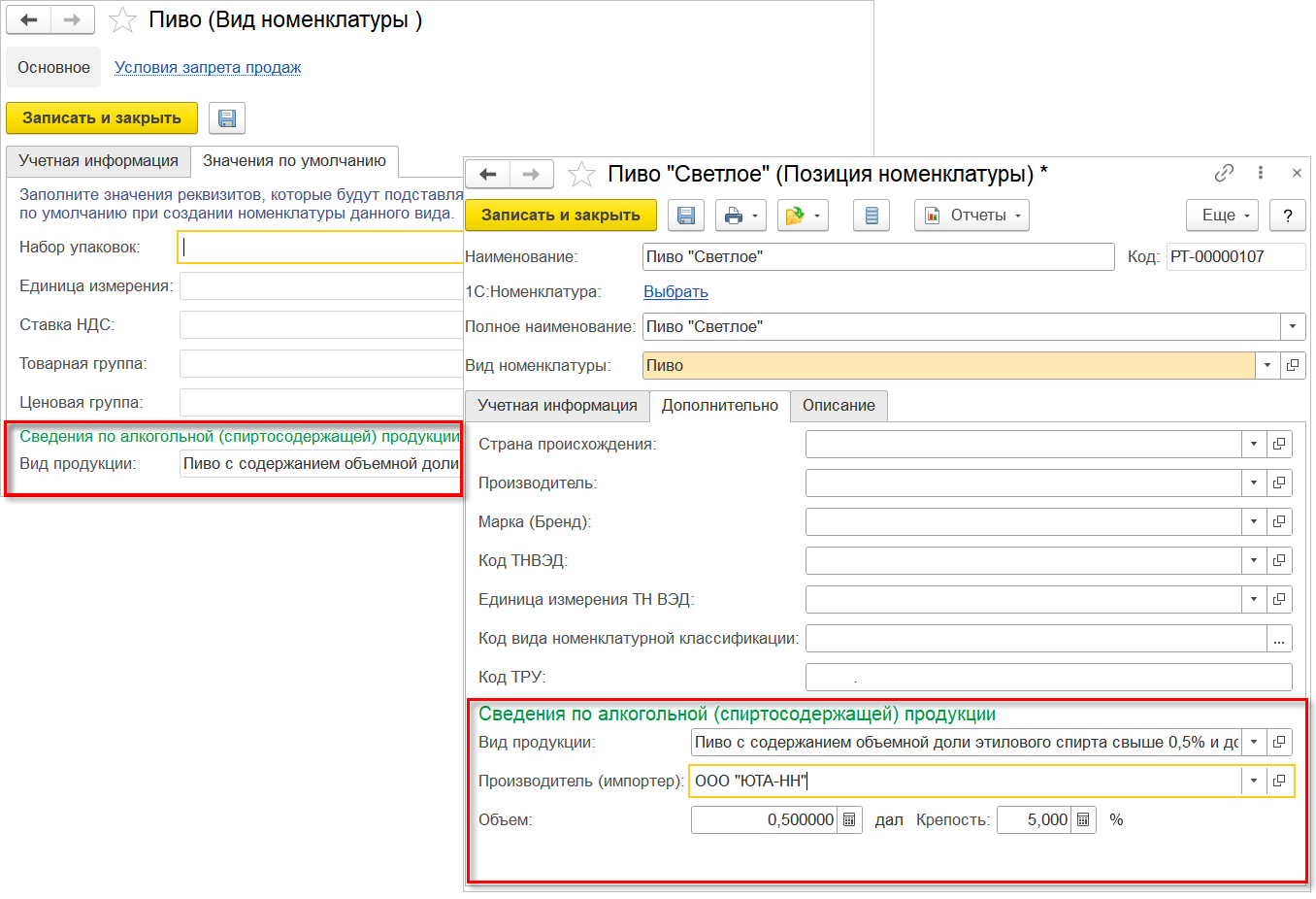Copy link using the chain icon

[1224, 173]
